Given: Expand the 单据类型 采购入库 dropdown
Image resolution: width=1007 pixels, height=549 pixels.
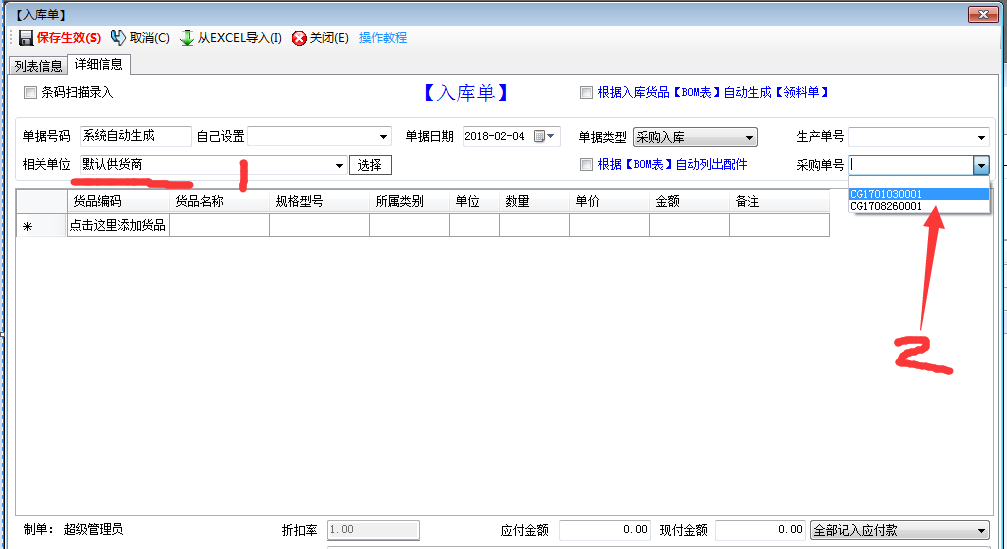Looking at the screenshot, I should tap(748, 137).
